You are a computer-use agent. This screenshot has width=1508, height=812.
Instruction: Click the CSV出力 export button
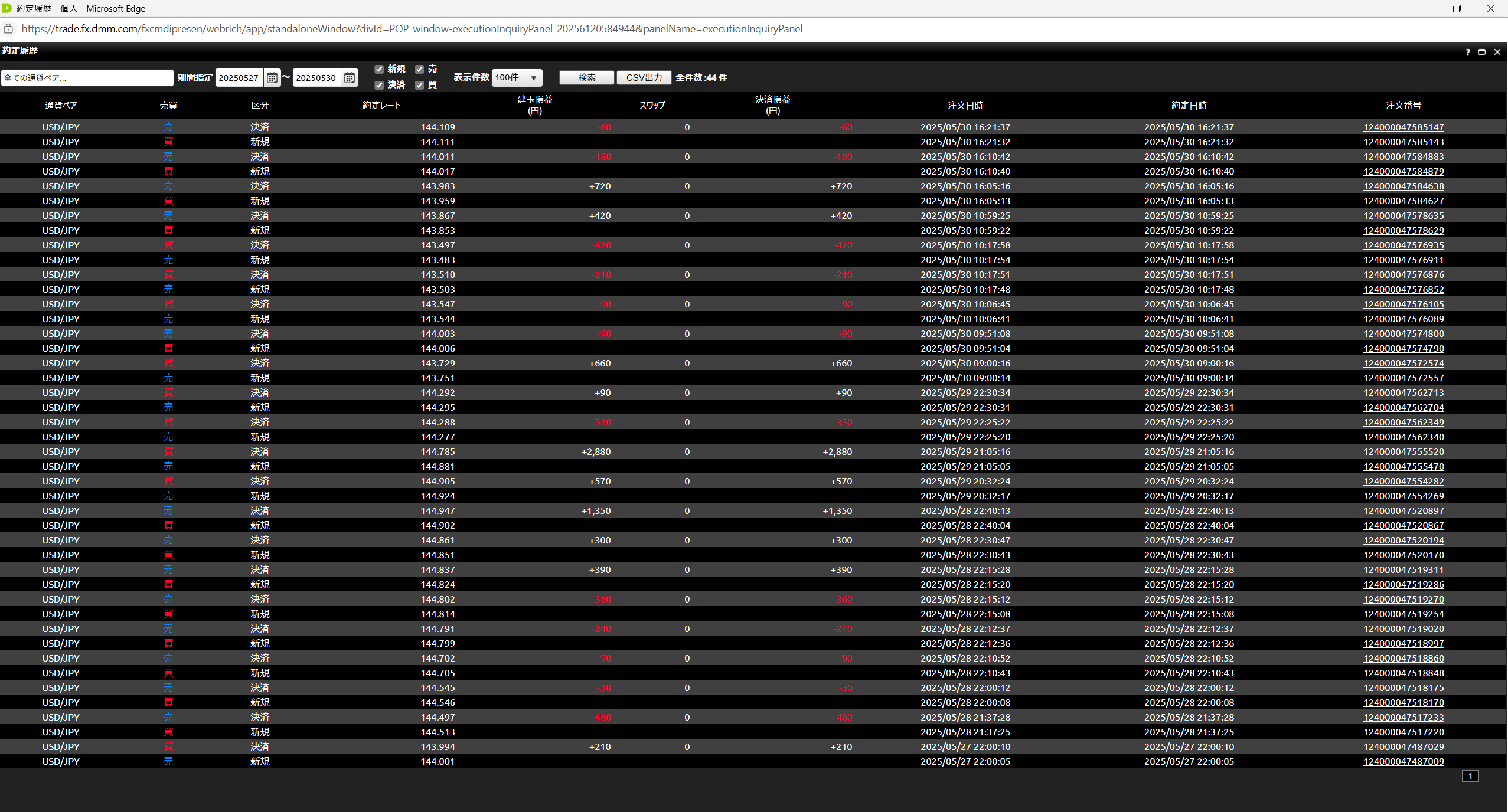[x=644, y=77]
